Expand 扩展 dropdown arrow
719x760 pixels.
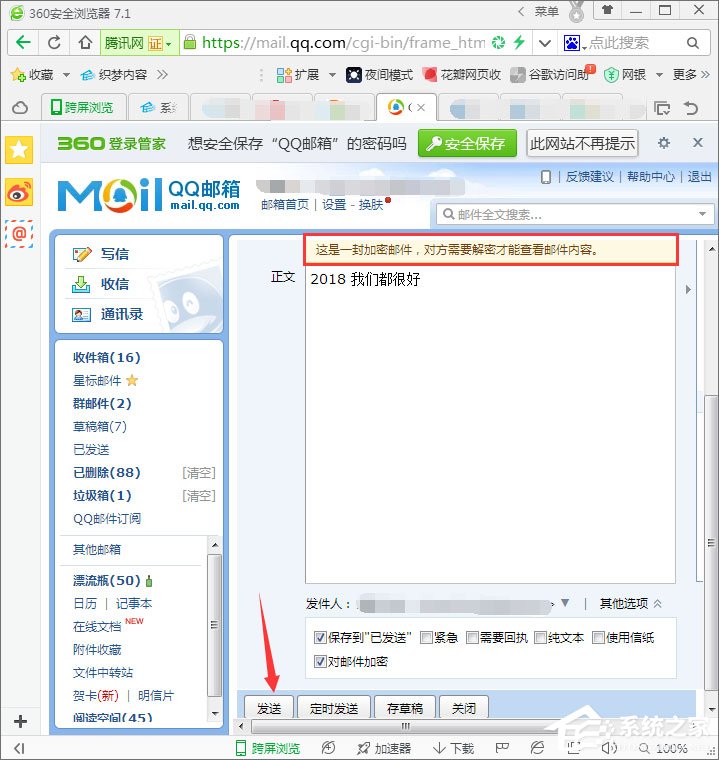point(332,75)
